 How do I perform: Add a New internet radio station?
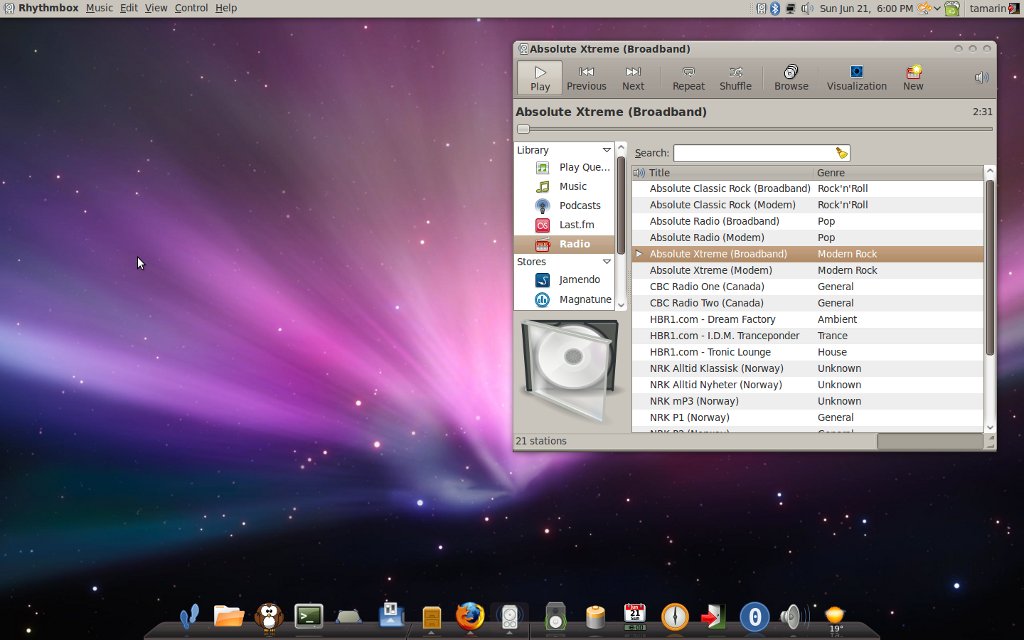click(x=913, y=78)
